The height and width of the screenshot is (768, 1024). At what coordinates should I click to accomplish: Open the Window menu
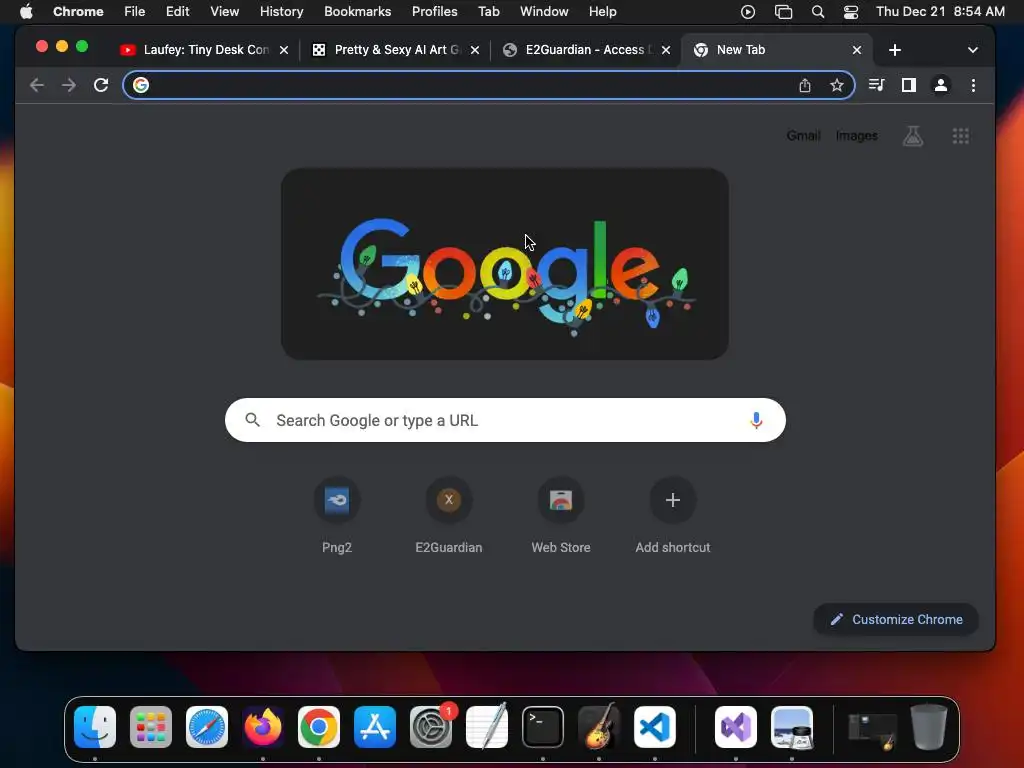click(544, 12)
